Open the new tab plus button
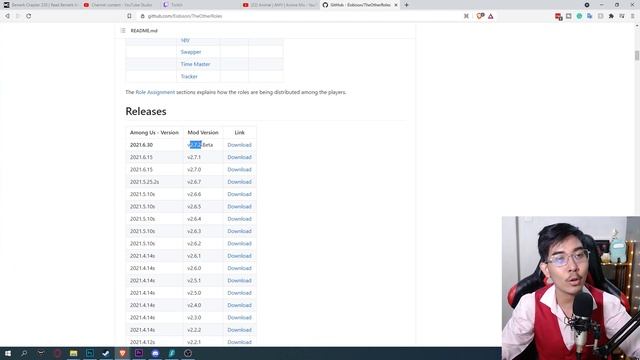This screenshot has width=640, height=360. (406, 5)
